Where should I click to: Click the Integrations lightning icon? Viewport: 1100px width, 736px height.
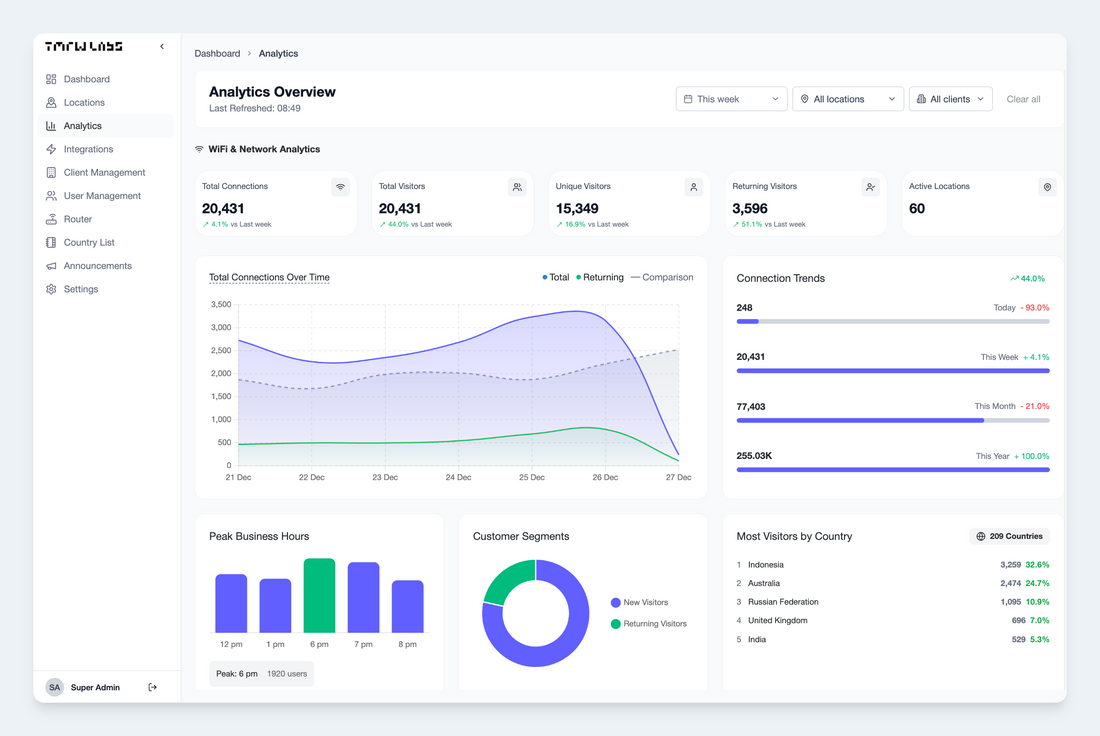coord(51,149)
